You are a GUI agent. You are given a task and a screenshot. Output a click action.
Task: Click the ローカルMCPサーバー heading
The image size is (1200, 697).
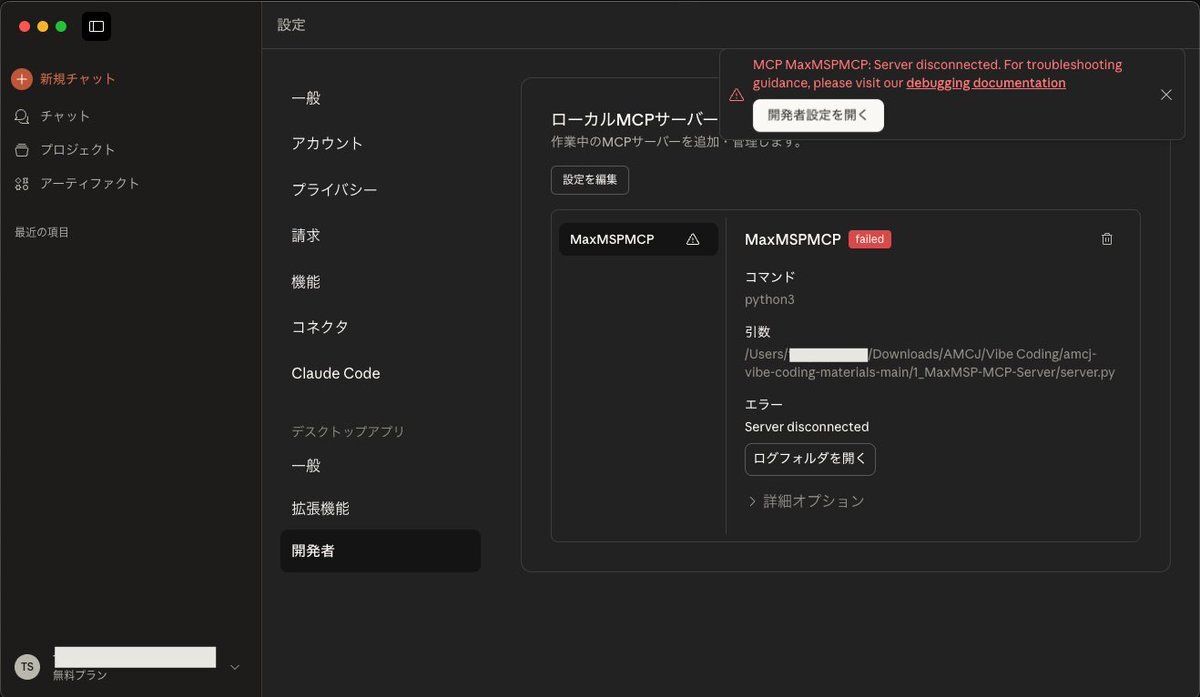[634, 120]
